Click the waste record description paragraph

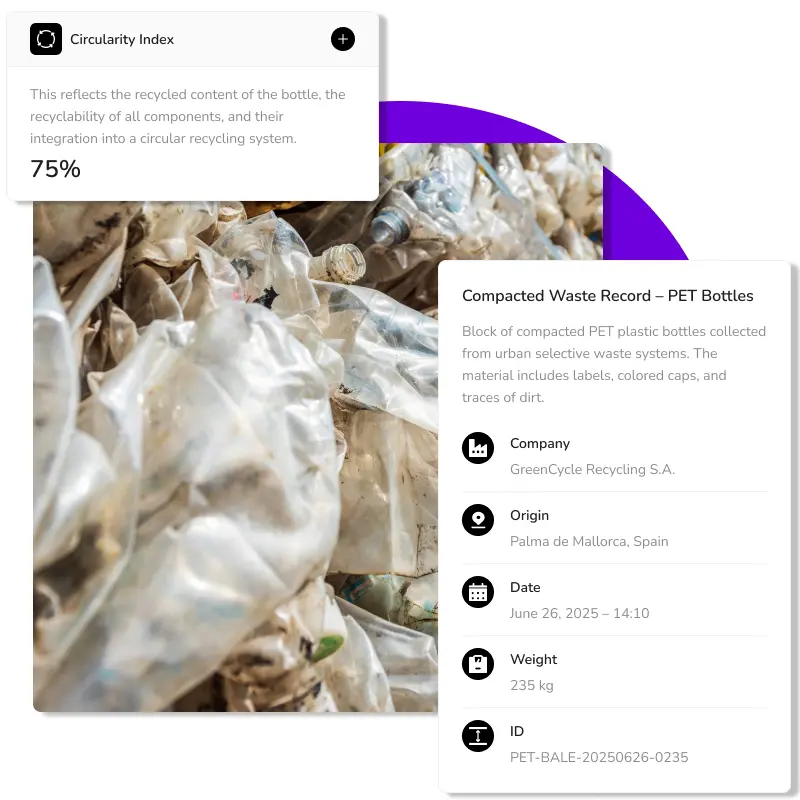(x=614, y=364)
